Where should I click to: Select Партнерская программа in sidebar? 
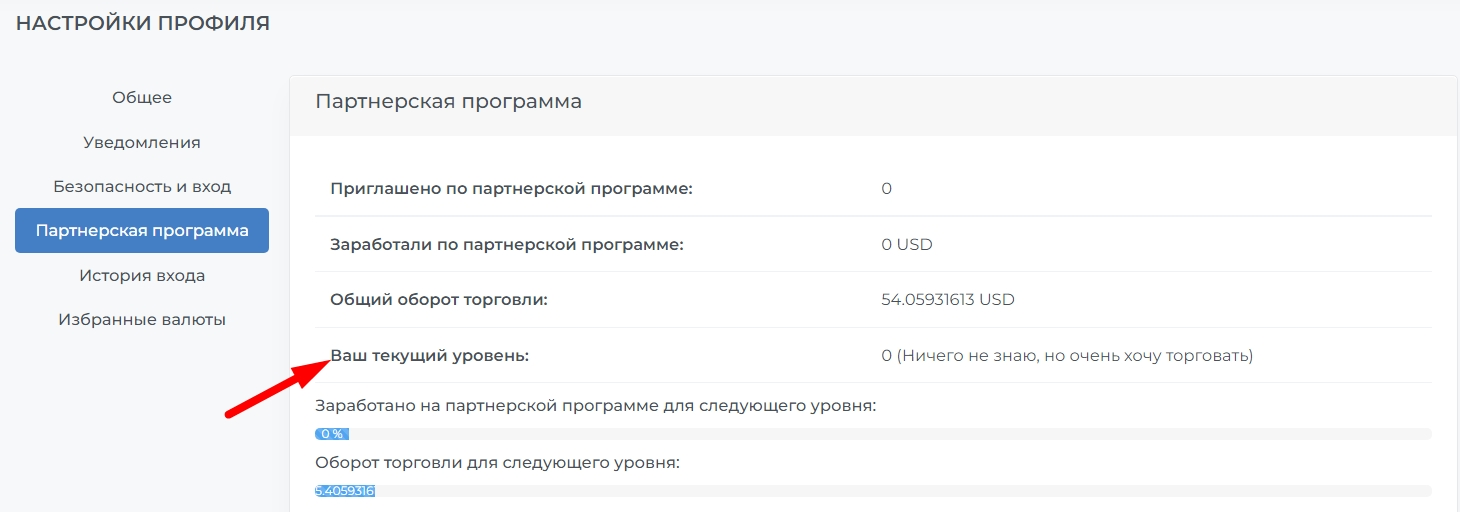coord(142,231)
